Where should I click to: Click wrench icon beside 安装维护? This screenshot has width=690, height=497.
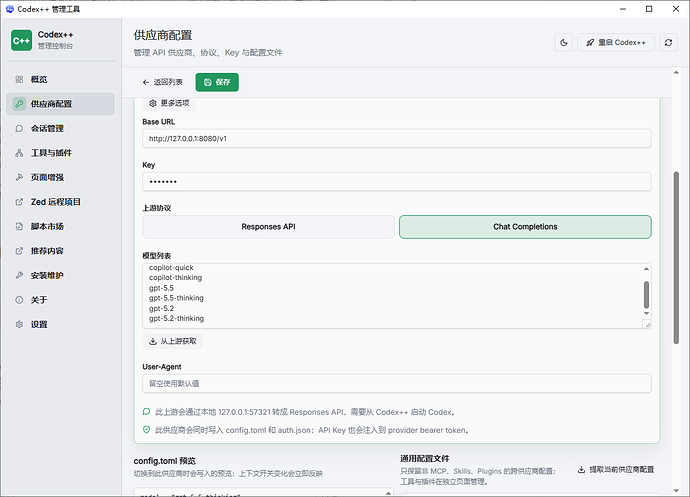point(19,276)
